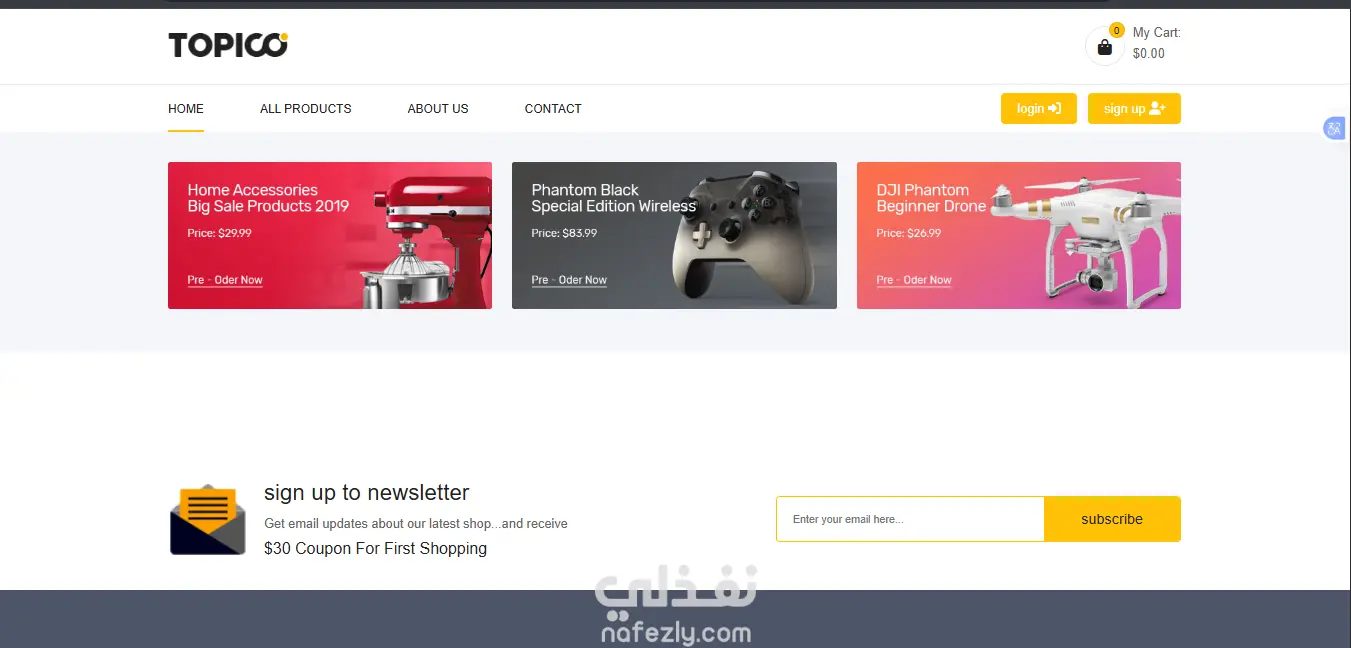
Task: Go to the HOME menu item
Action: (186, 108)
